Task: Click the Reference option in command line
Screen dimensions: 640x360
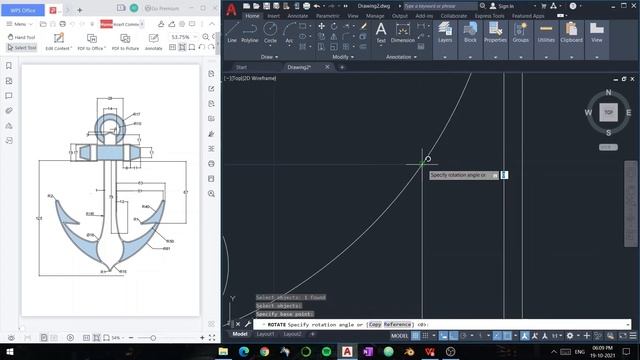Action: pyautogui.click(x=397, y=324)
